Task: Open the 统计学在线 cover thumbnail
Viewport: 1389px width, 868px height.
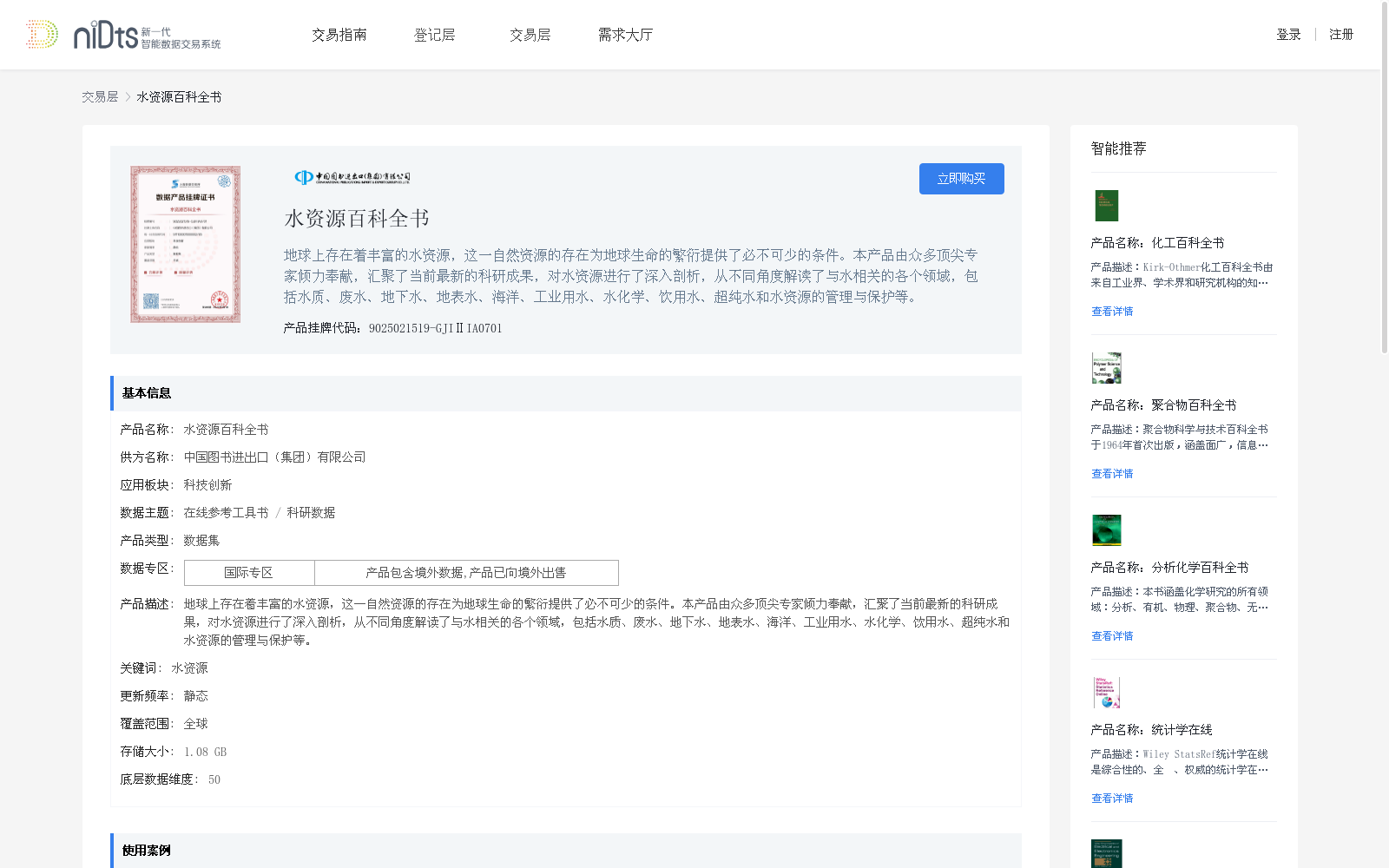Action: click(1107, 693)
